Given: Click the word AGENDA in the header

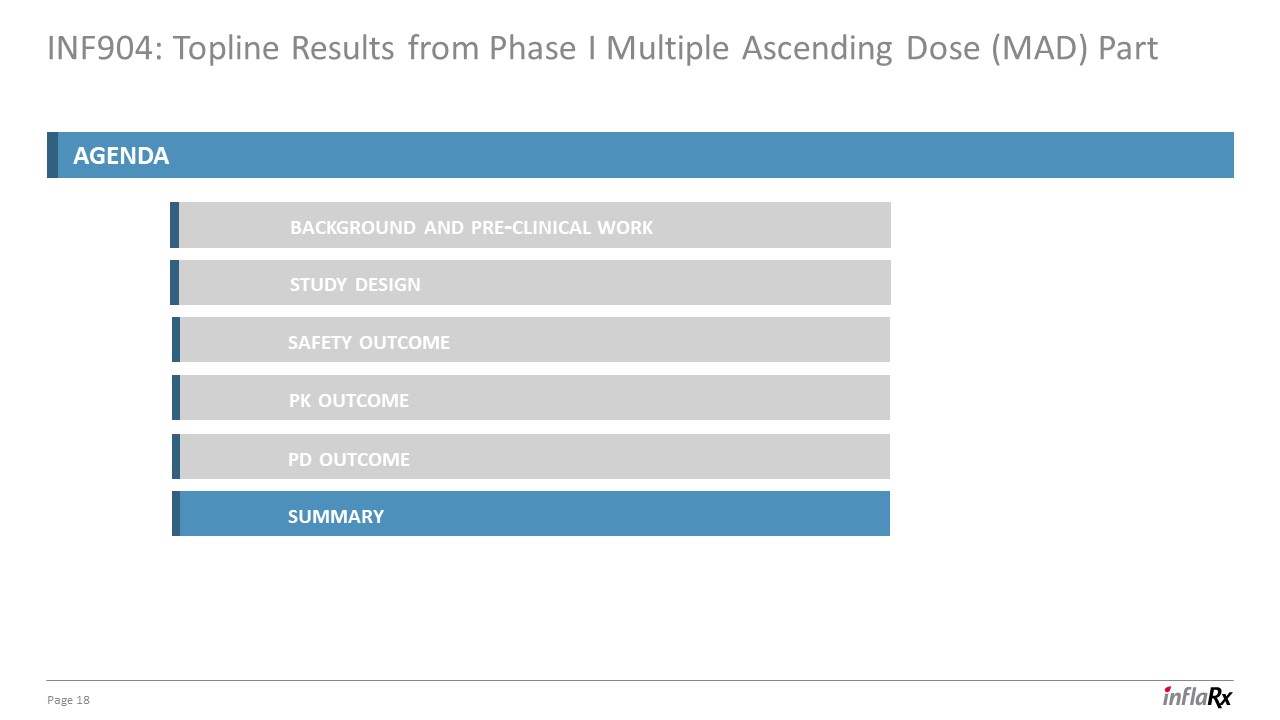Looking at the screenshot, I should pyautogui.click(x=121, y=156).
